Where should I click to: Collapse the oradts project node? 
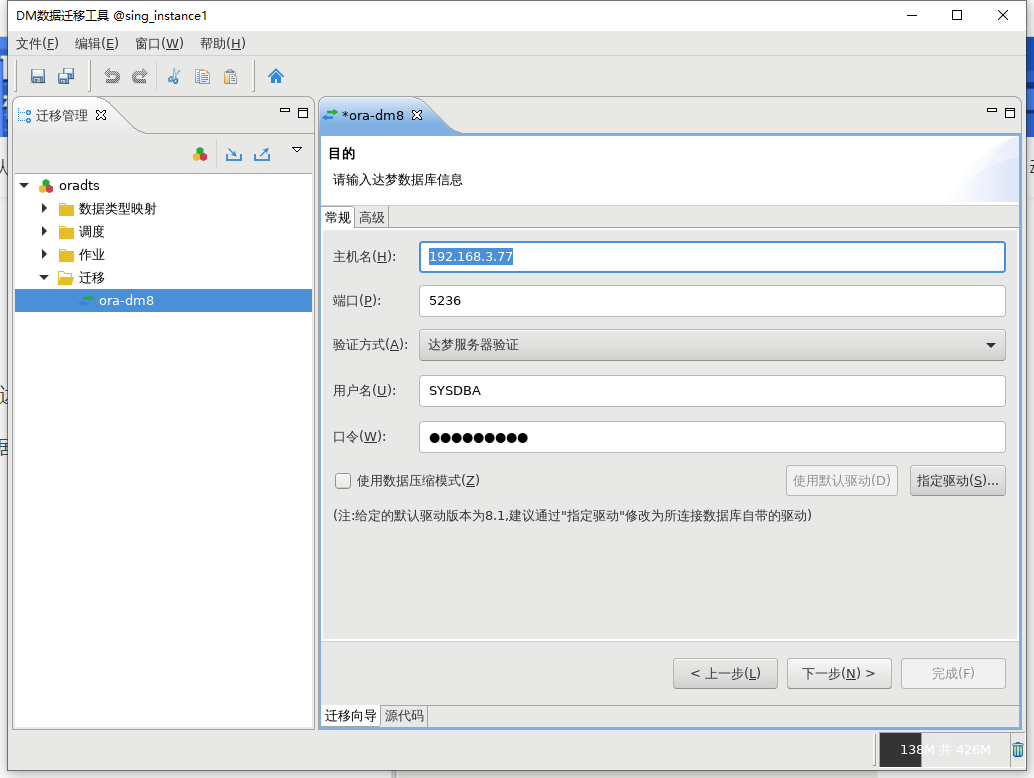[x=24, y=185]
